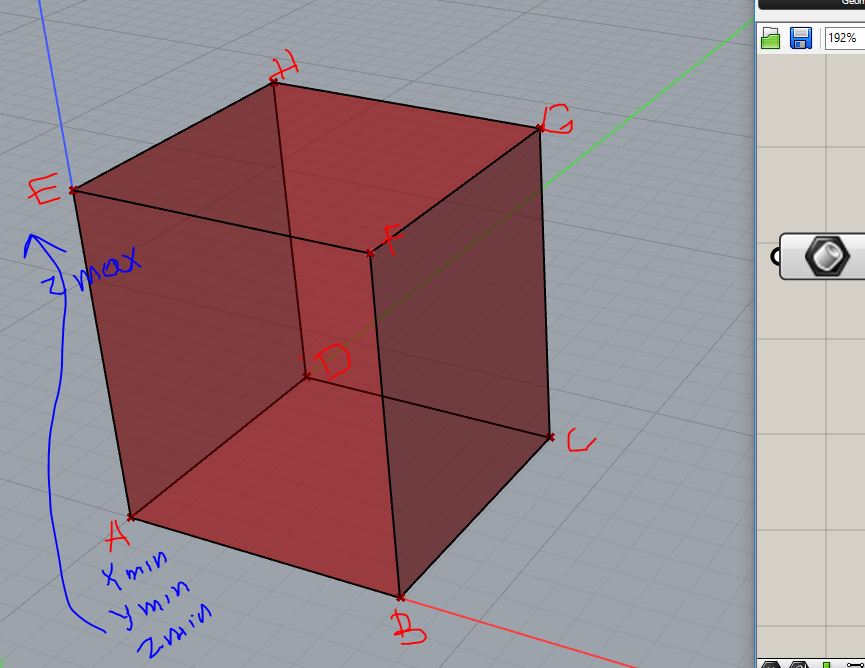Open a definition with the green folder icon
This screenshot has width=865, height=668.
[x=771, y=38]
